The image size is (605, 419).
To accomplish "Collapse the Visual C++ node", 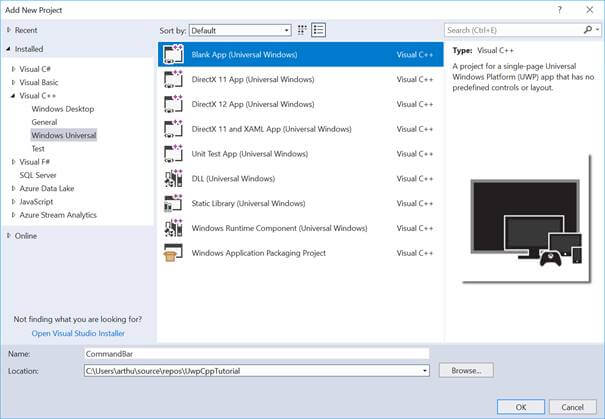I will pyautogui.click(x=13, y=96).
